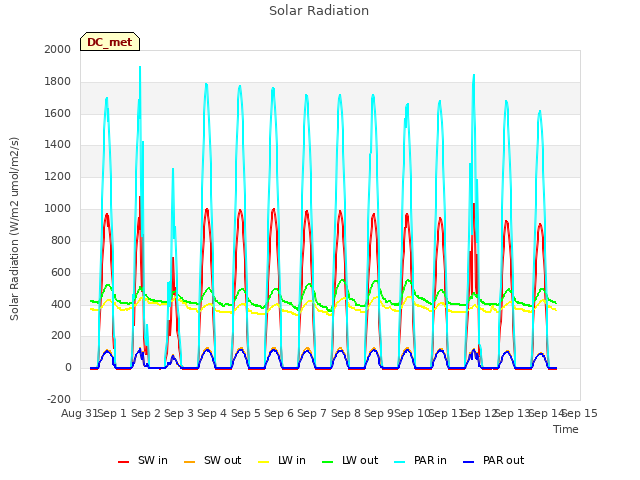Screen dimensions: 640x480
Task: Click the Sep 8 x-axis label
Action: (346, 413)
